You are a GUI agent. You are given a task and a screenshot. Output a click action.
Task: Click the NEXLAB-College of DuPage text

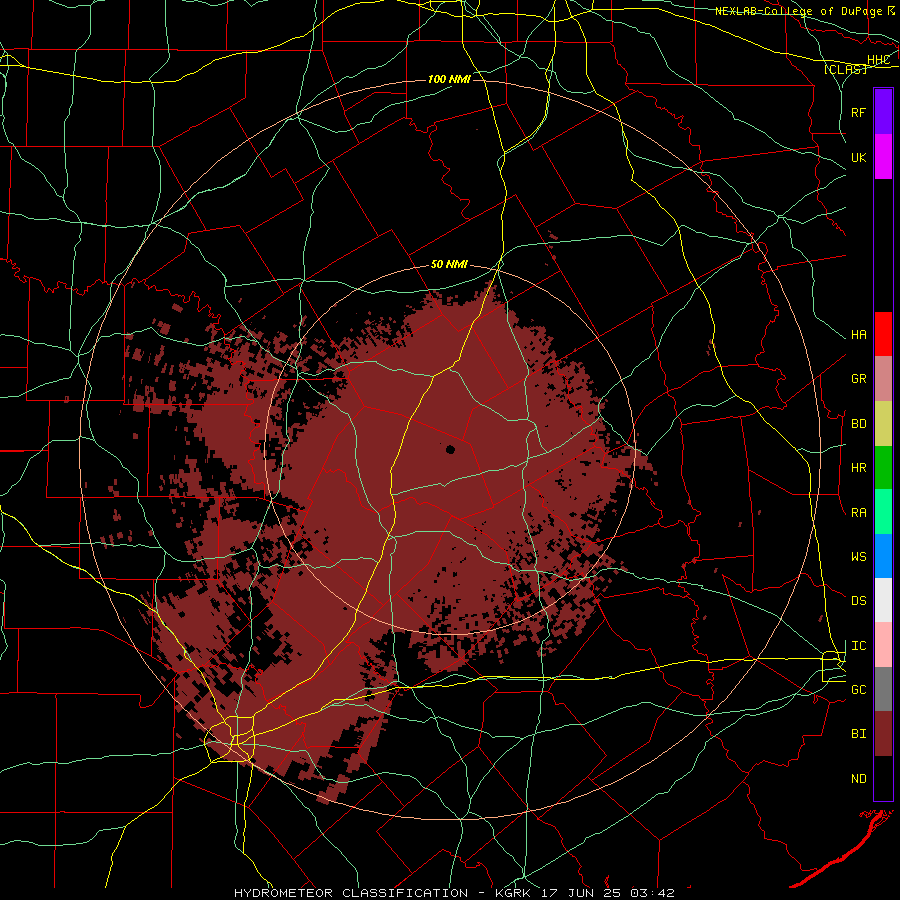click(x=800, y=11)
